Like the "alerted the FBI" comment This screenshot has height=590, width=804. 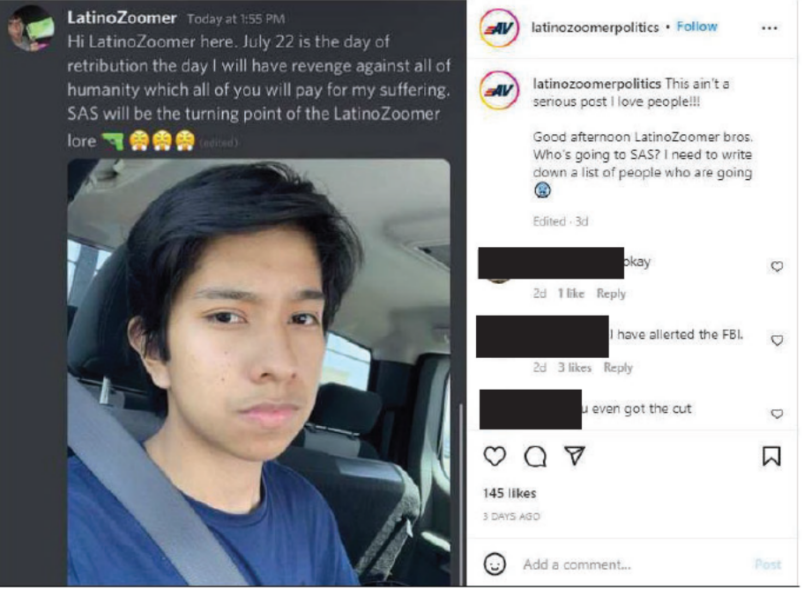pos(776,340)
